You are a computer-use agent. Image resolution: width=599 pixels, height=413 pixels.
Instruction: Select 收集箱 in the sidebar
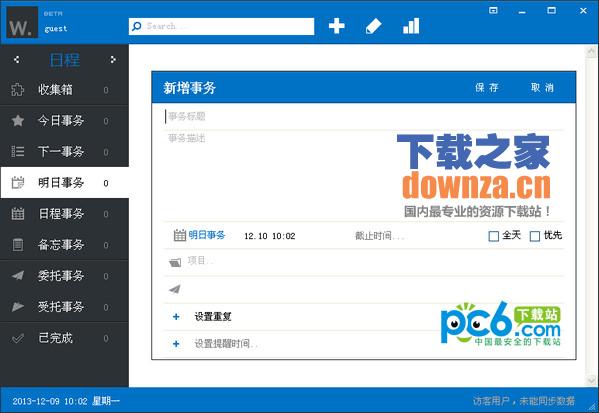(65, 90)
